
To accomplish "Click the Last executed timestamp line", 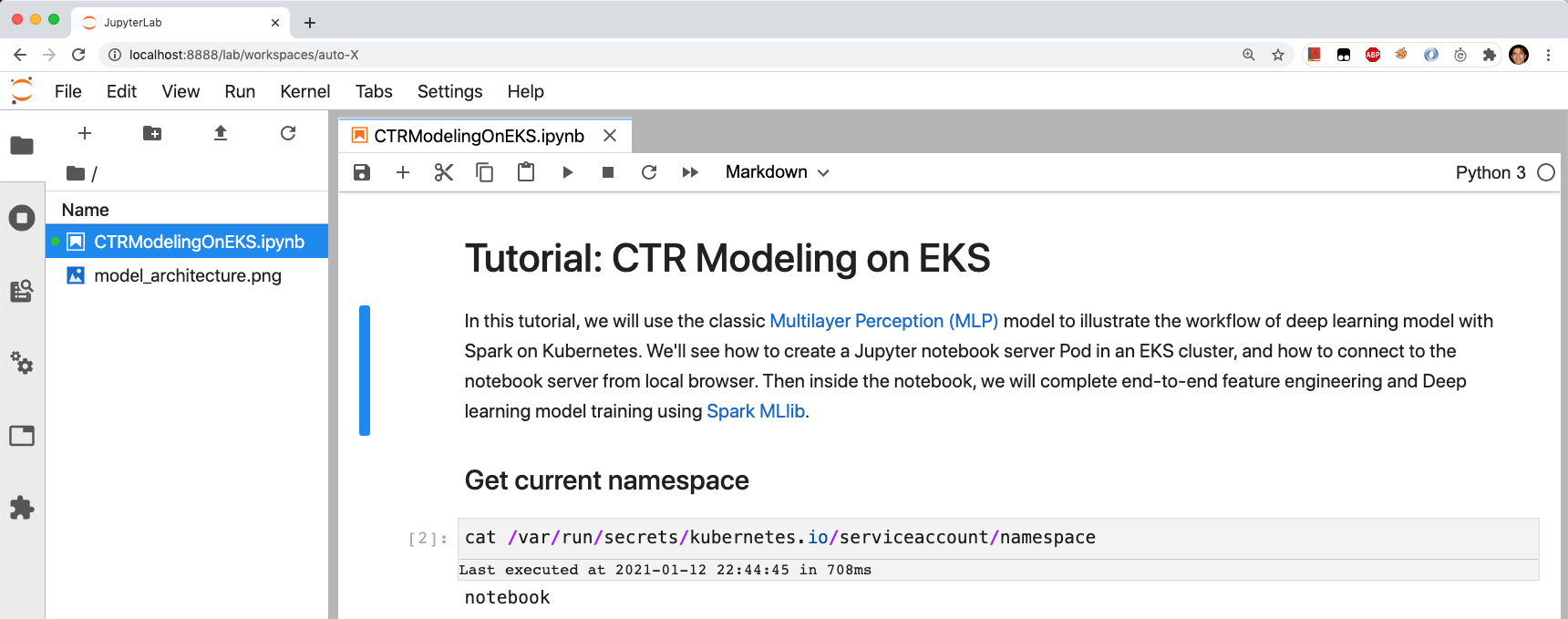I will click(665, 570).
